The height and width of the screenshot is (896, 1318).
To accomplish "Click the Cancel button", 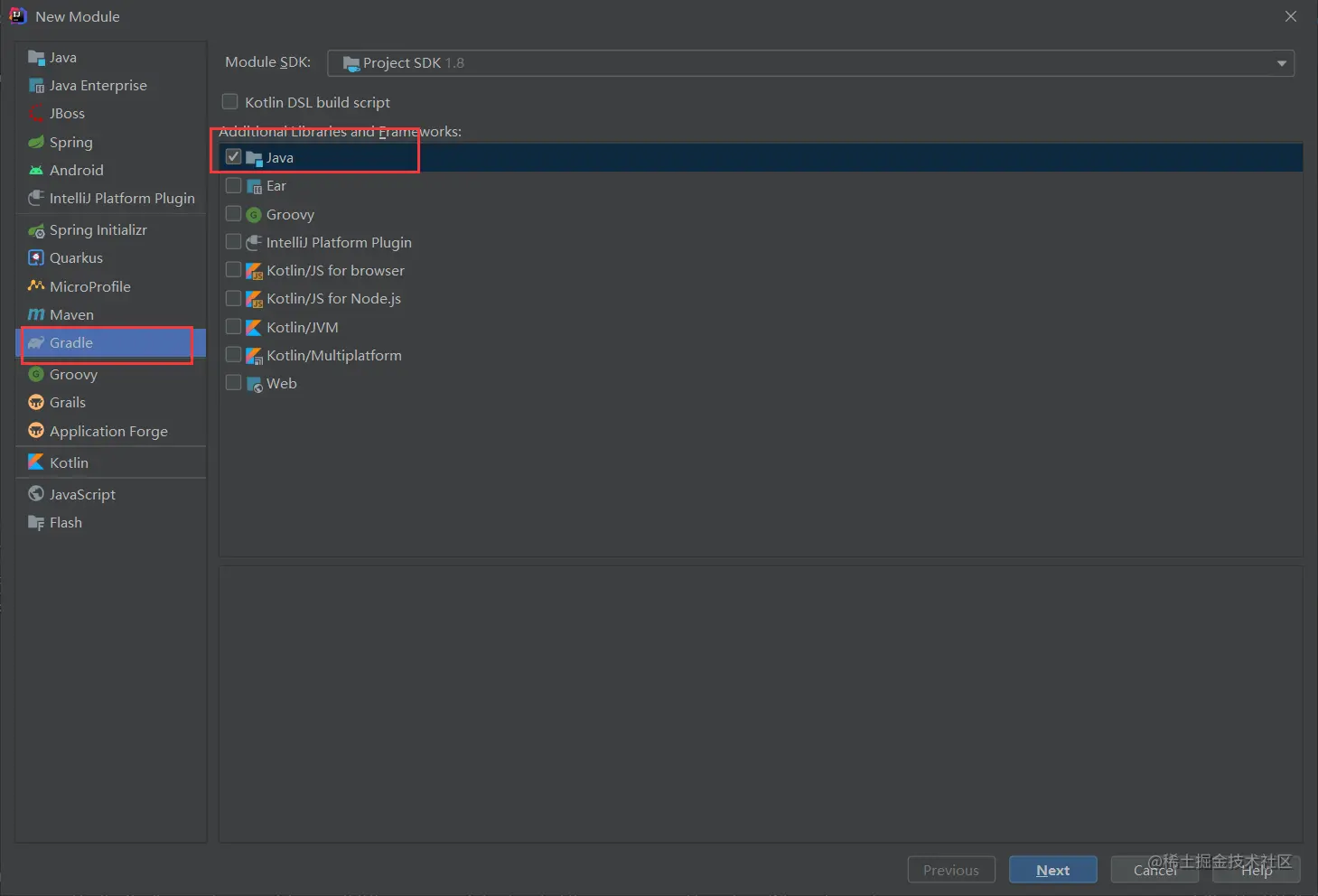I will pos(1154,870).
